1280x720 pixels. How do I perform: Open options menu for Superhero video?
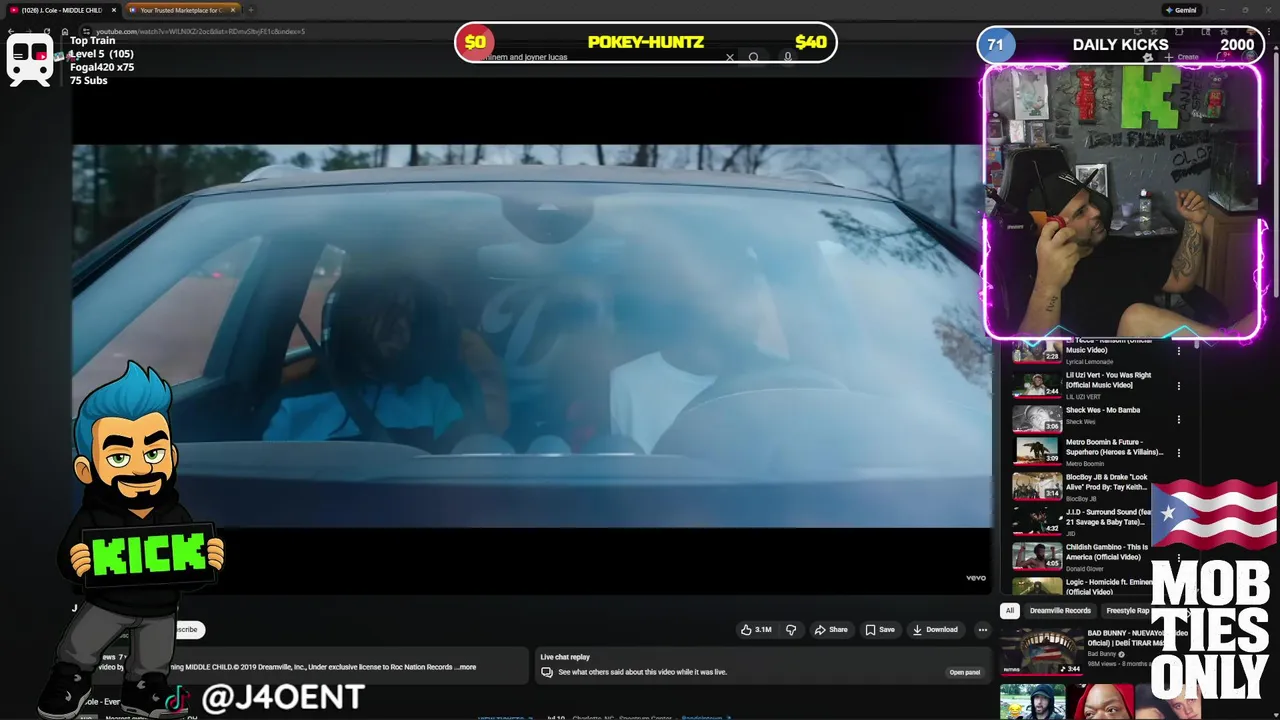(x=1179, y=452)
